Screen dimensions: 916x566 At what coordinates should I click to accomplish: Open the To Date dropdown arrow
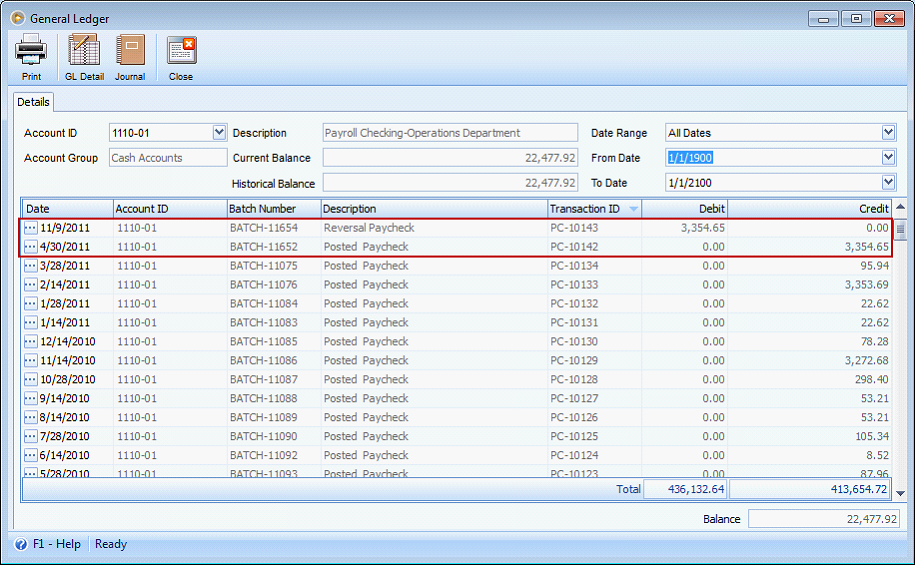pos(889,183)
